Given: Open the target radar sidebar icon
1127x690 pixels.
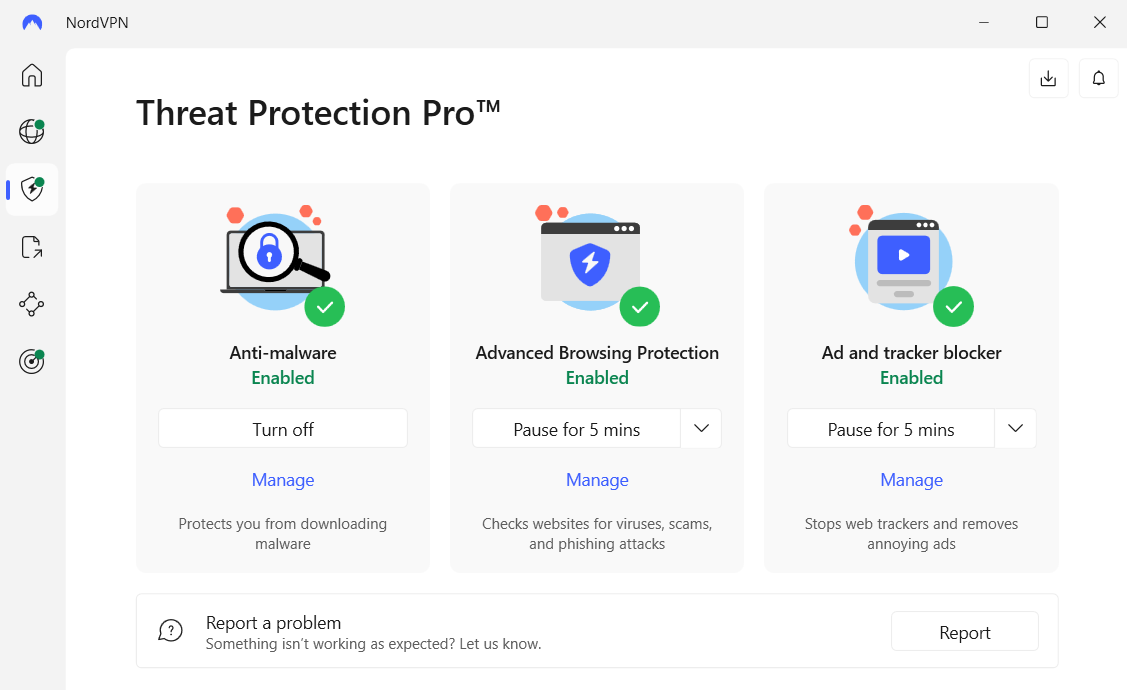Looking at the screenshot, I should [x=32, y=362].
